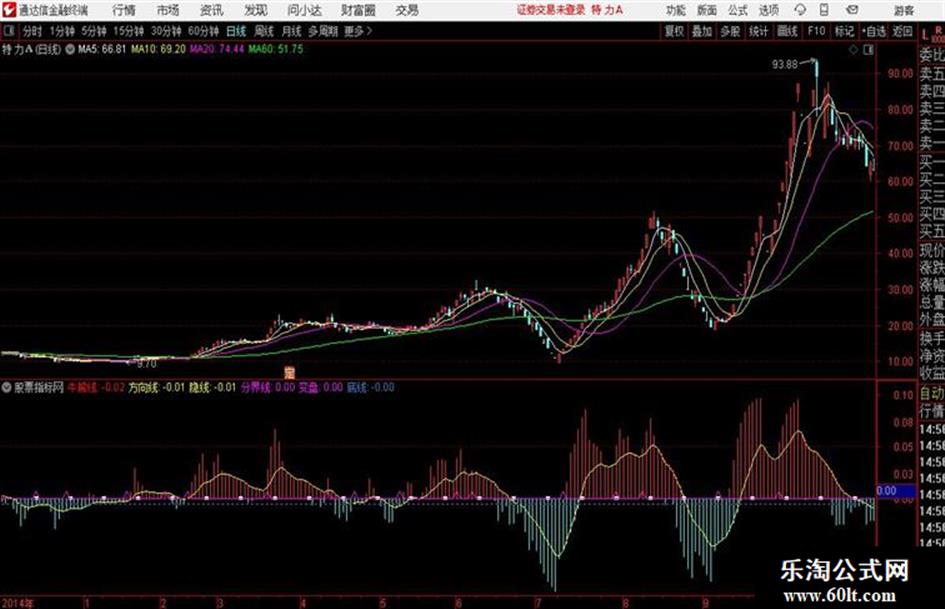
Task: Open the 财富圈 menu
Action: pos(358,10)
